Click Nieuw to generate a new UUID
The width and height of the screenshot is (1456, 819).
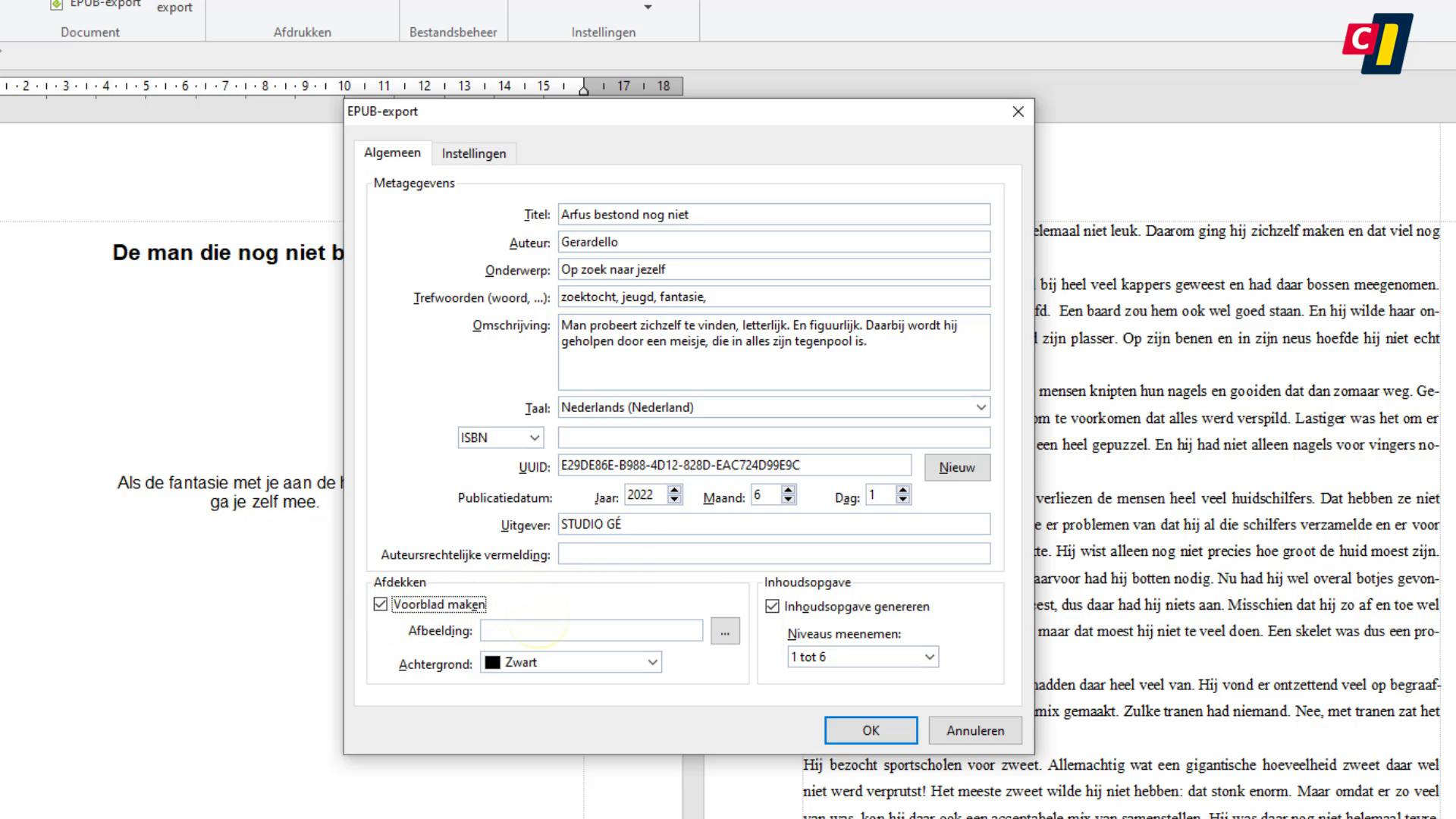[x=957, y=467]
